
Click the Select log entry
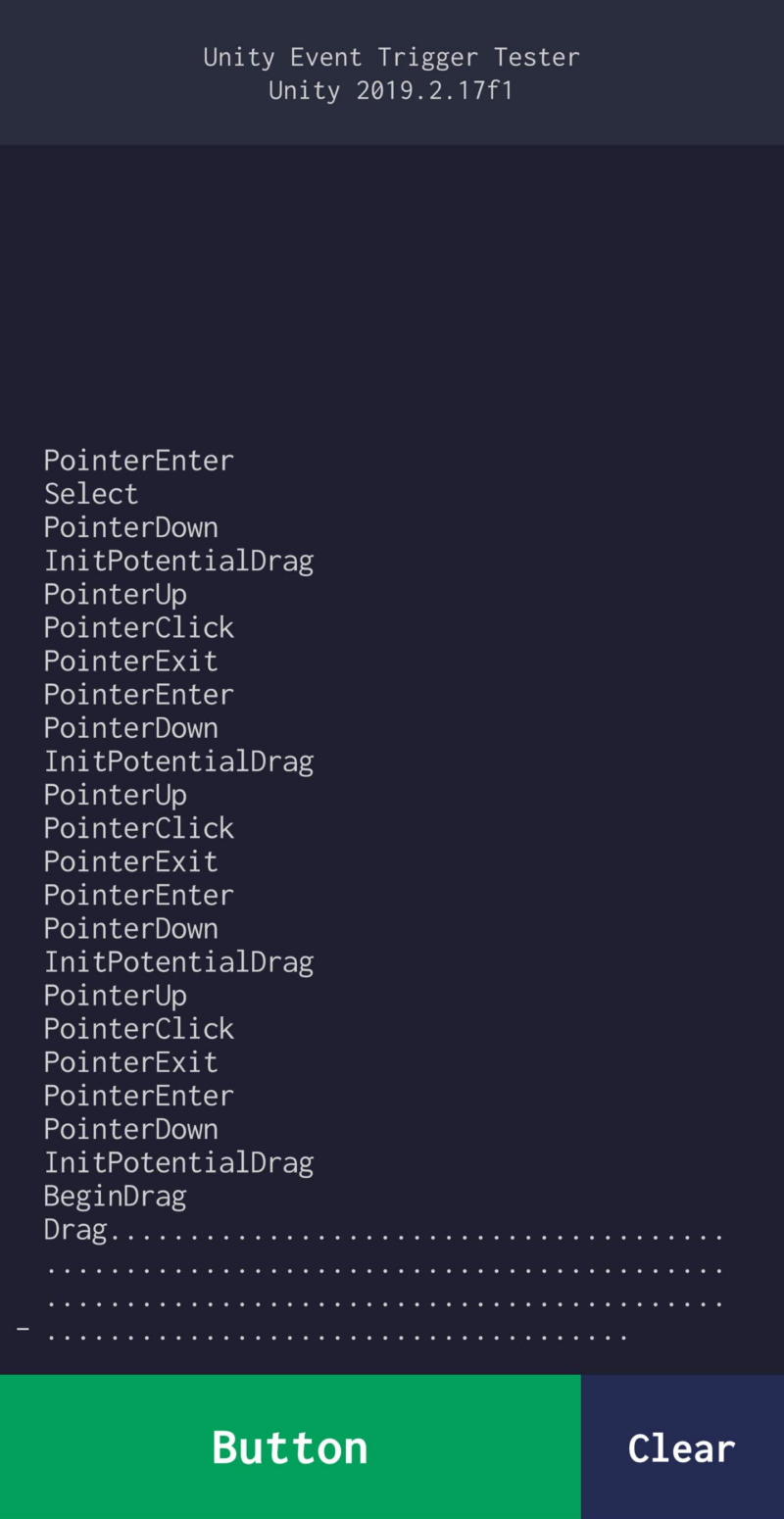[90, 492]
